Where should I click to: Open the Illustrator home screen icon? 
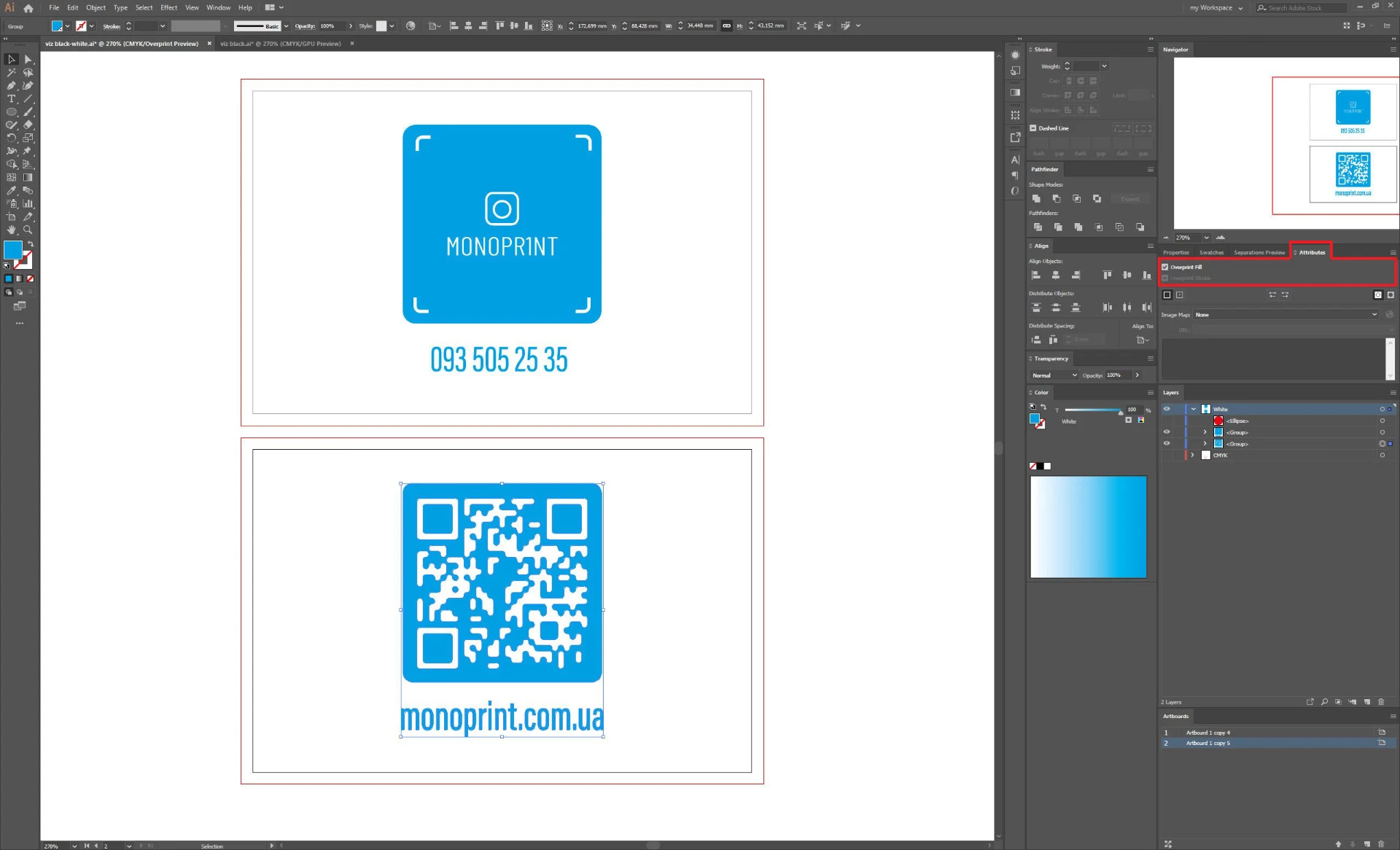tap(28, 8)
